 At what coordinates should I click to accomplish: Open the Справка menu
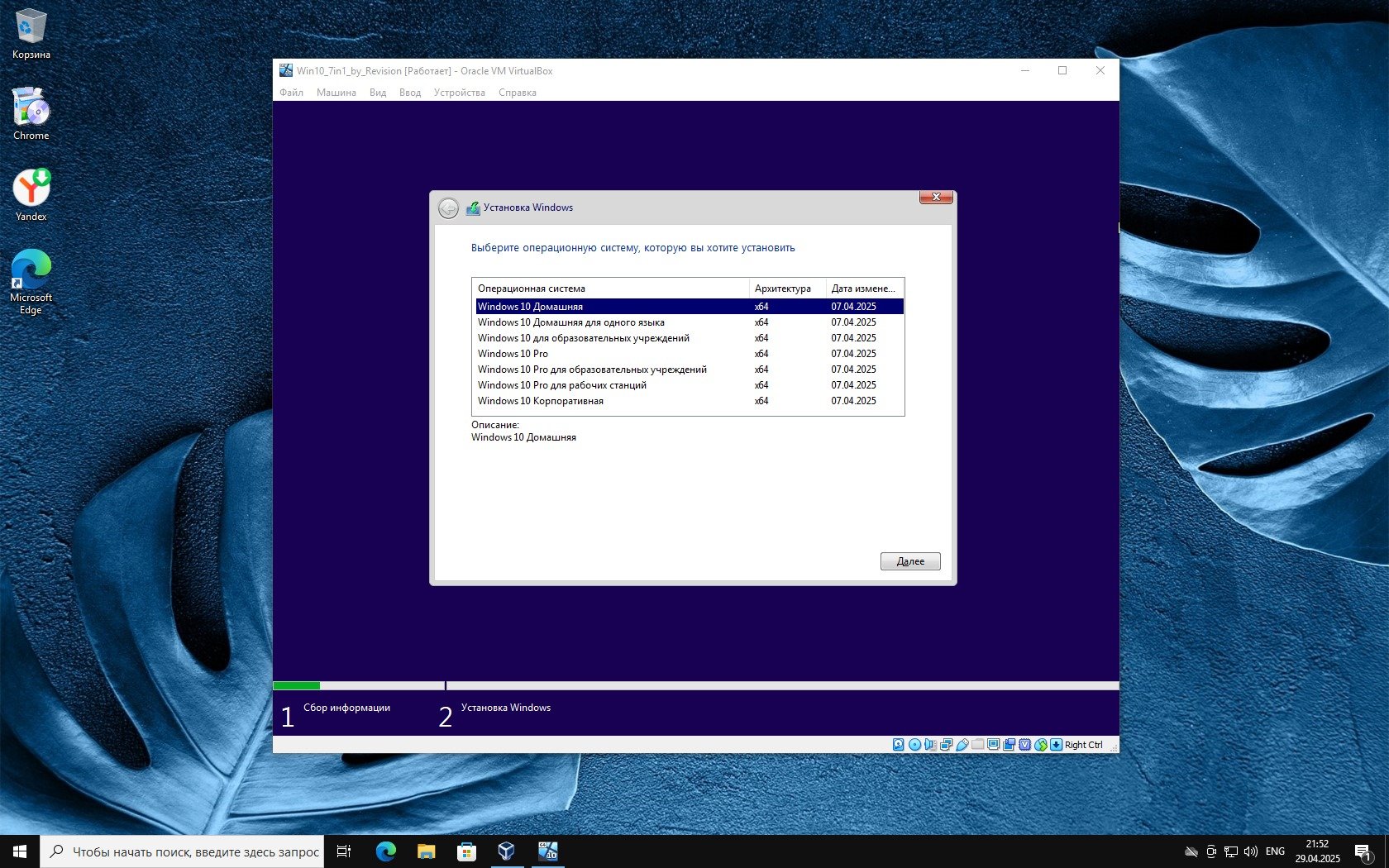coord(517,93)
